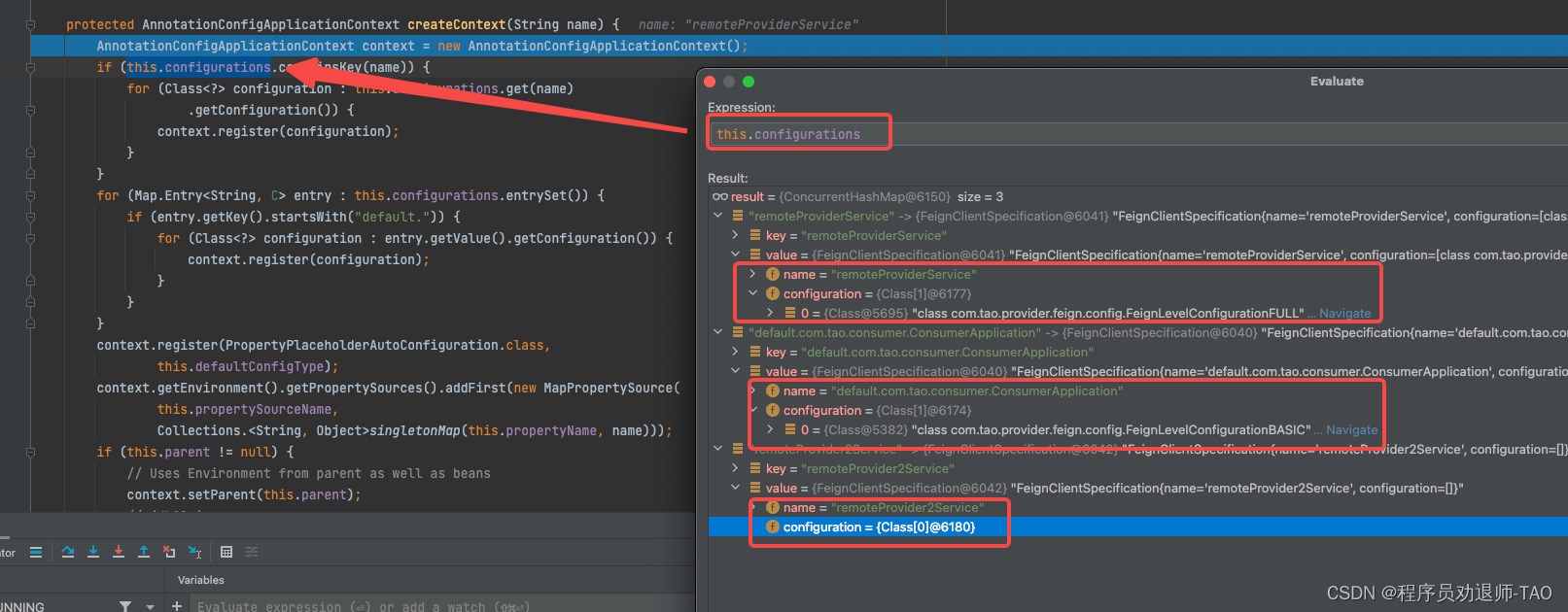Click the funnel filter icon in debugger panel

125,606
